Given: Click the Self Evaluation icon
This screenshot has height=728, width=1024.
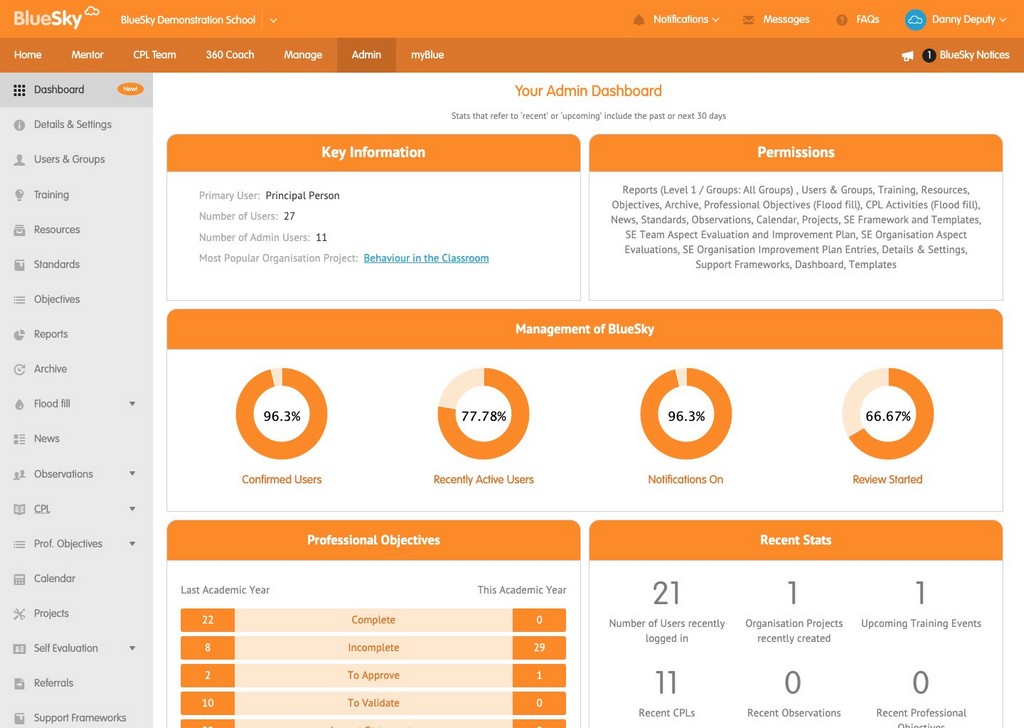Looking at the screenshot, I should pyautogui.click(x=20, y=648).
